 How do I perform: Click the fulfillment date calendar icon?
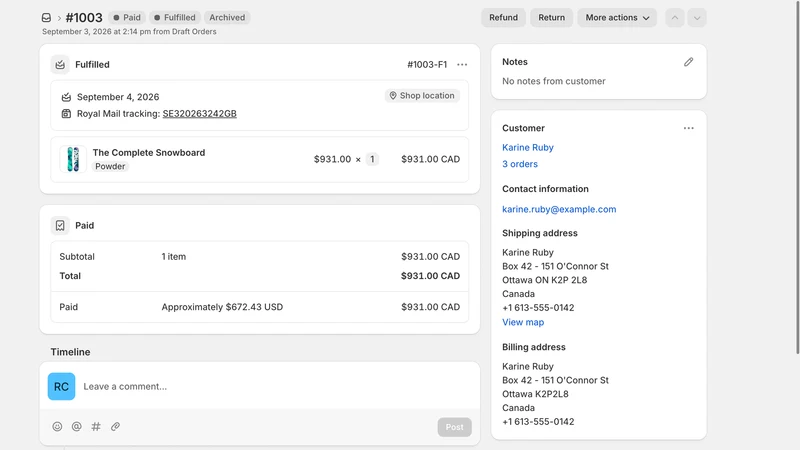(x=66, y=97)
